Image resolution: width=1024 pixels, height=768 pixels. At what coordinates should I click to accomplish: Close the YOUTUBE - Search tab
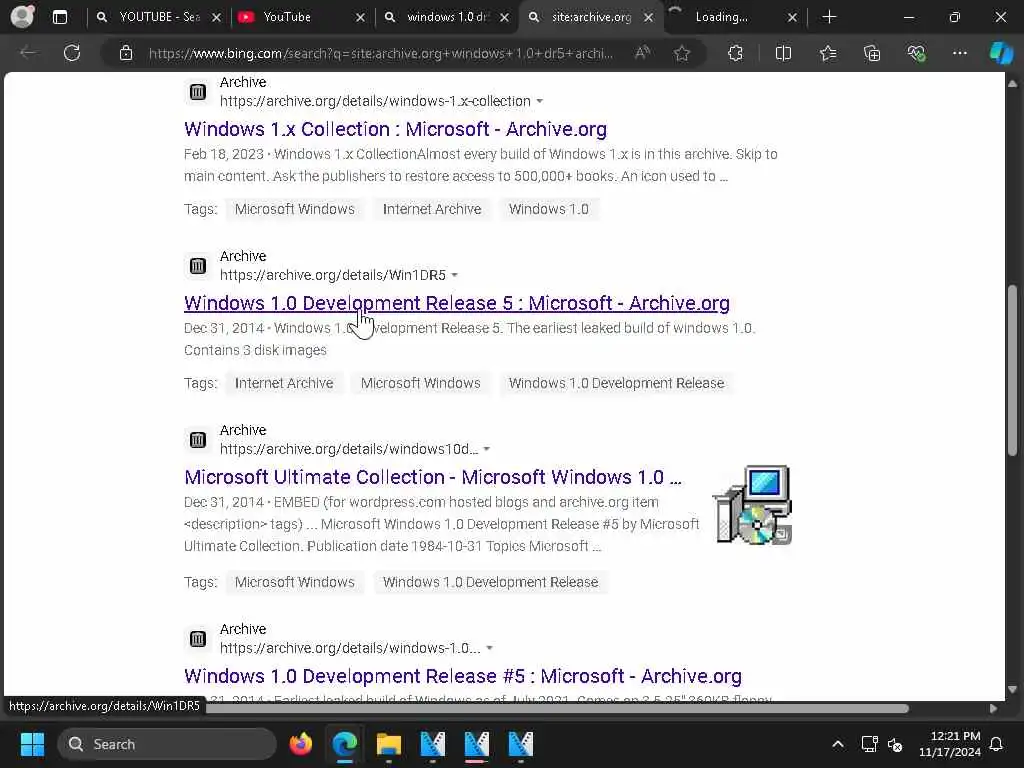point(217,18)
